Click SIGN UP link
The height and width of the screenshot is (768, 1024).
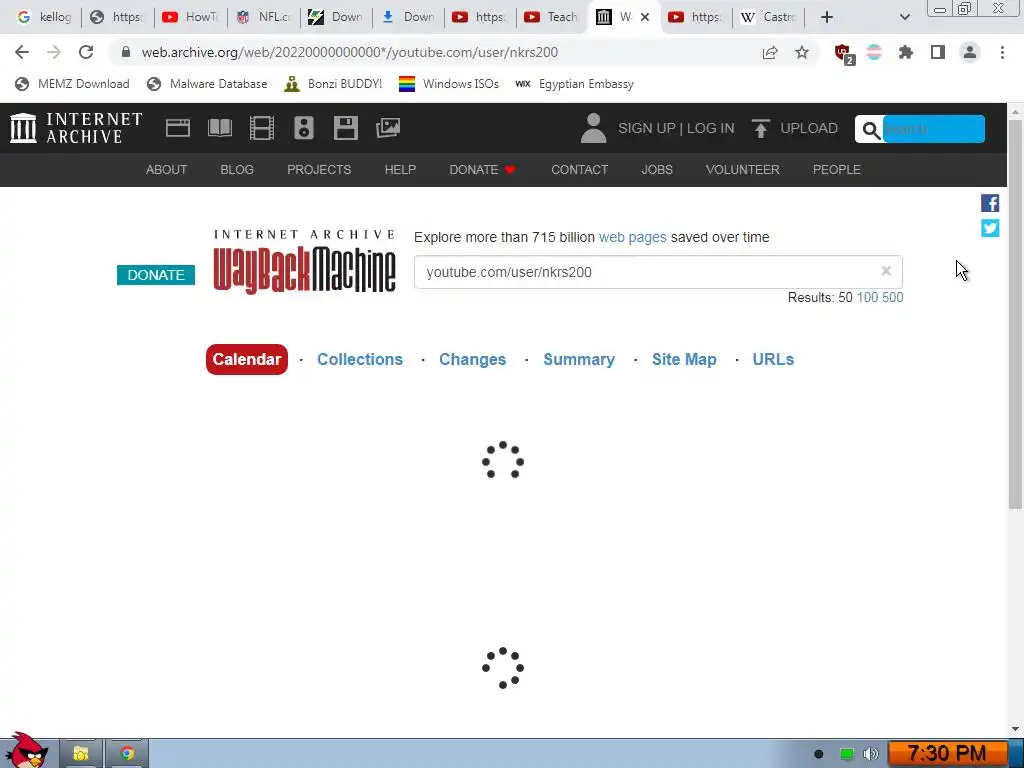[x=647, y=128]
